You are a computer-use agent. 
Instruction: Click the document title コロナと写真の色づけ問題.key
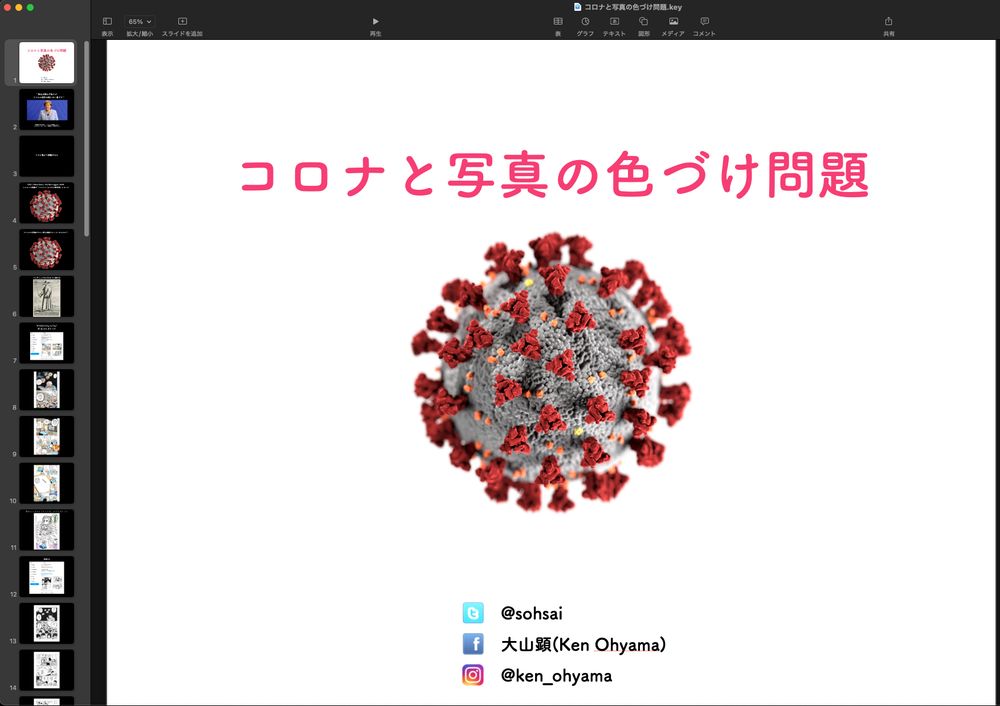coord(633,7)
